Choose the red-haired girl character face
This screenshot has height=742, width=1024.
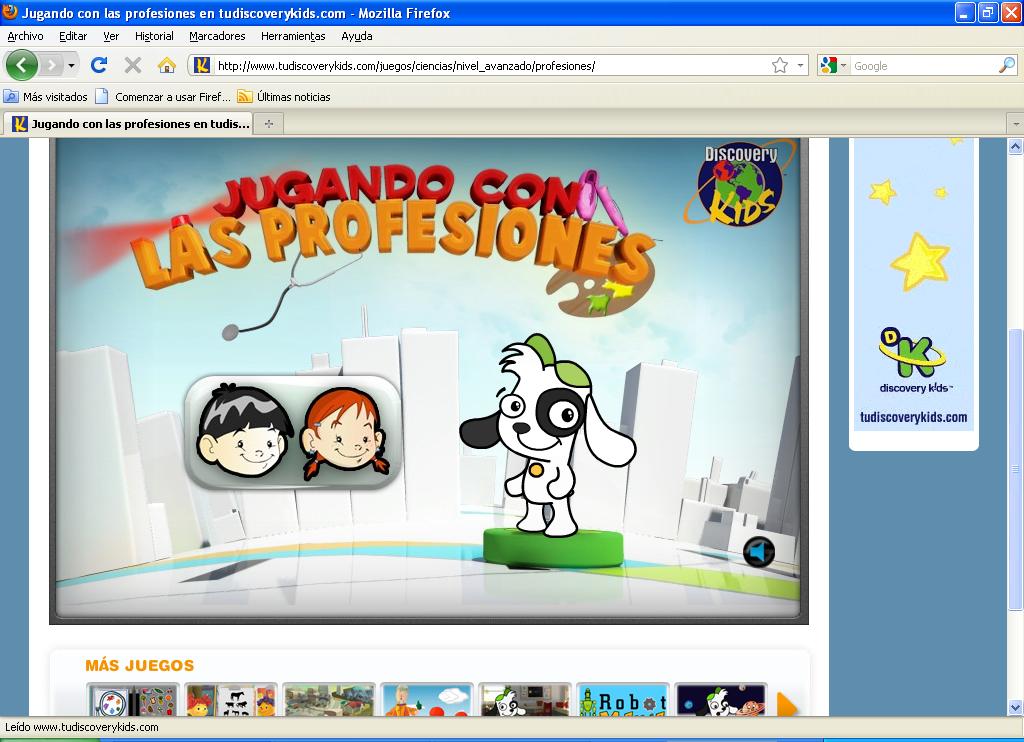point(344,434)
